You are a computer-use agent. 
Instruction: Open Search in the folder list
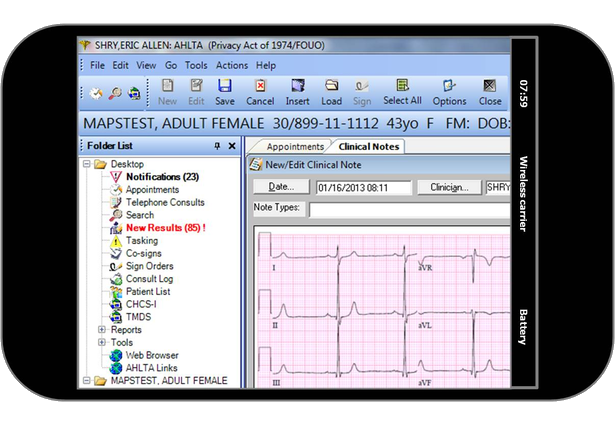140,215
